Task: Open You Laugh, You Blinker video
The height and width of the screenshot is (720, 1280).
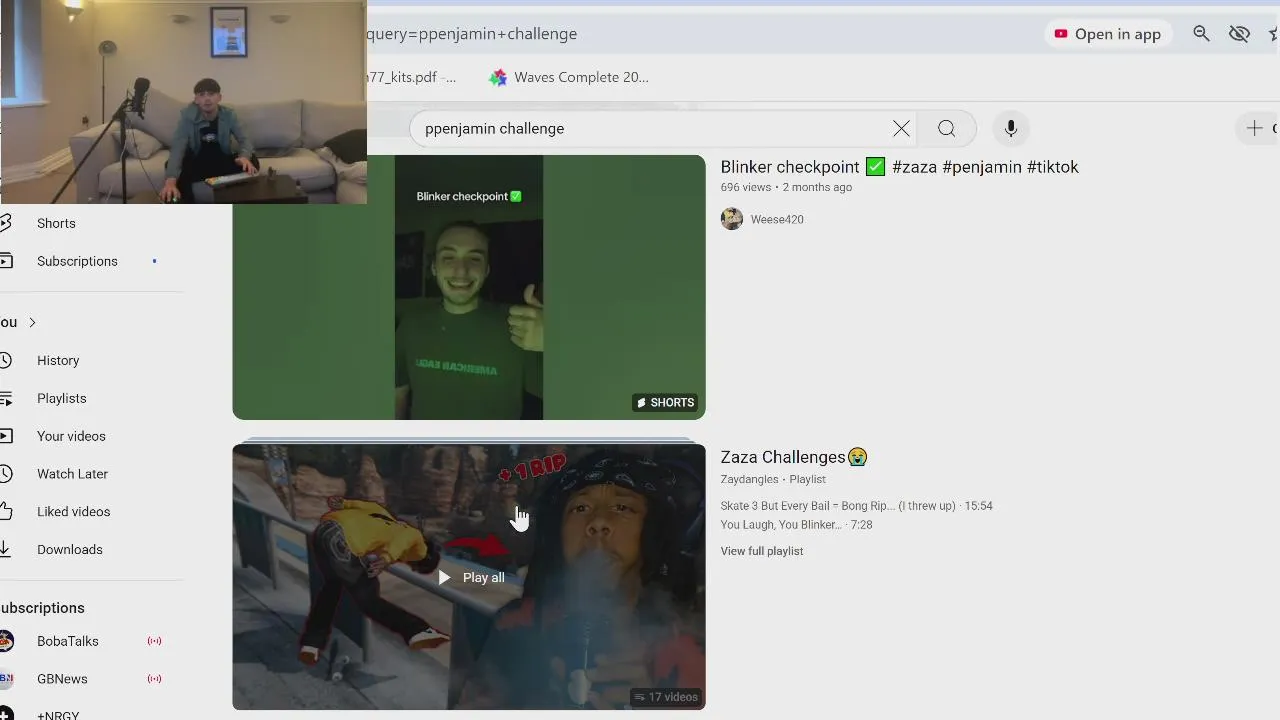Action: (796, 525)
